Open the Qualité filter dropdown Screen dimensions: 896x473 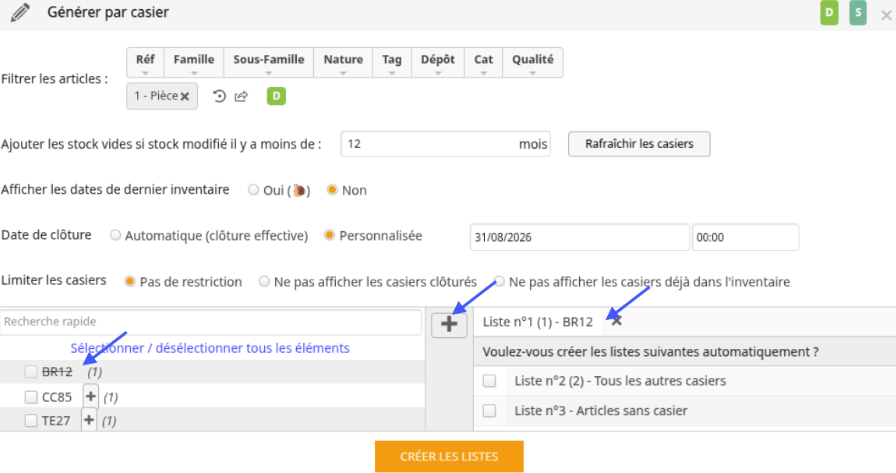533,62
